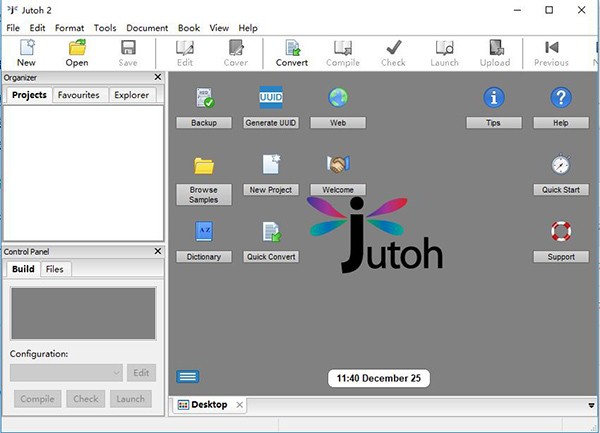Expand the Configuration dropdown
600x433 pixels.
tap(116, 372)
